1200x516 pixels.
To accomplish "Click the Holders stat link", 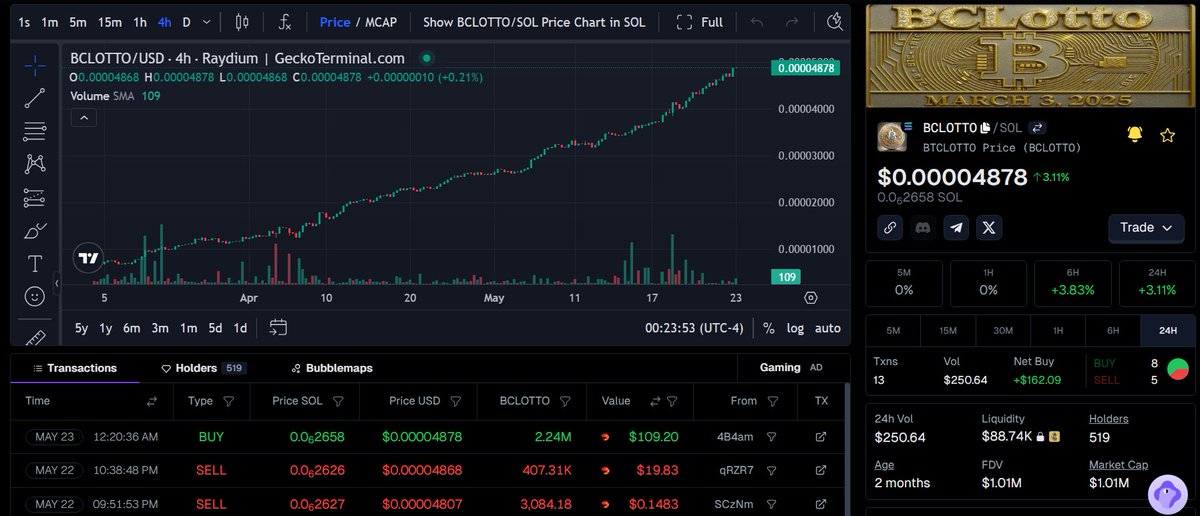I will tap(1109, 419).
